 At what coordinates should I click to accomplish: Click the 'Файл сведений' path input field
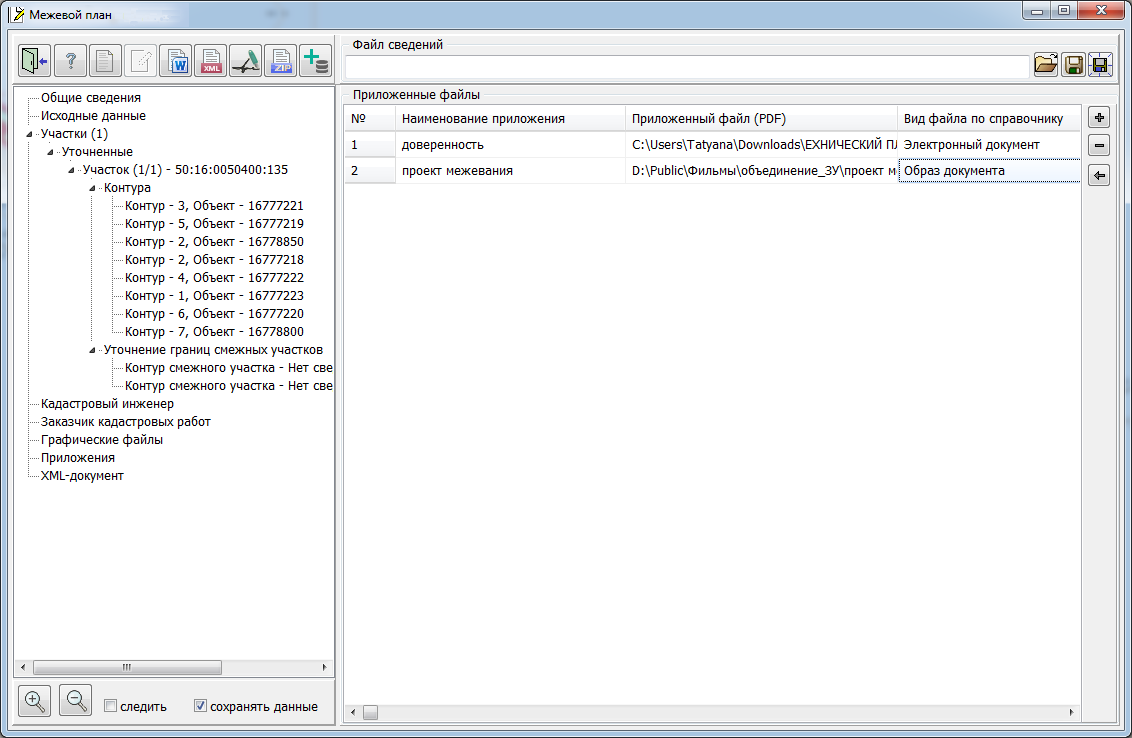coord(686,66)
